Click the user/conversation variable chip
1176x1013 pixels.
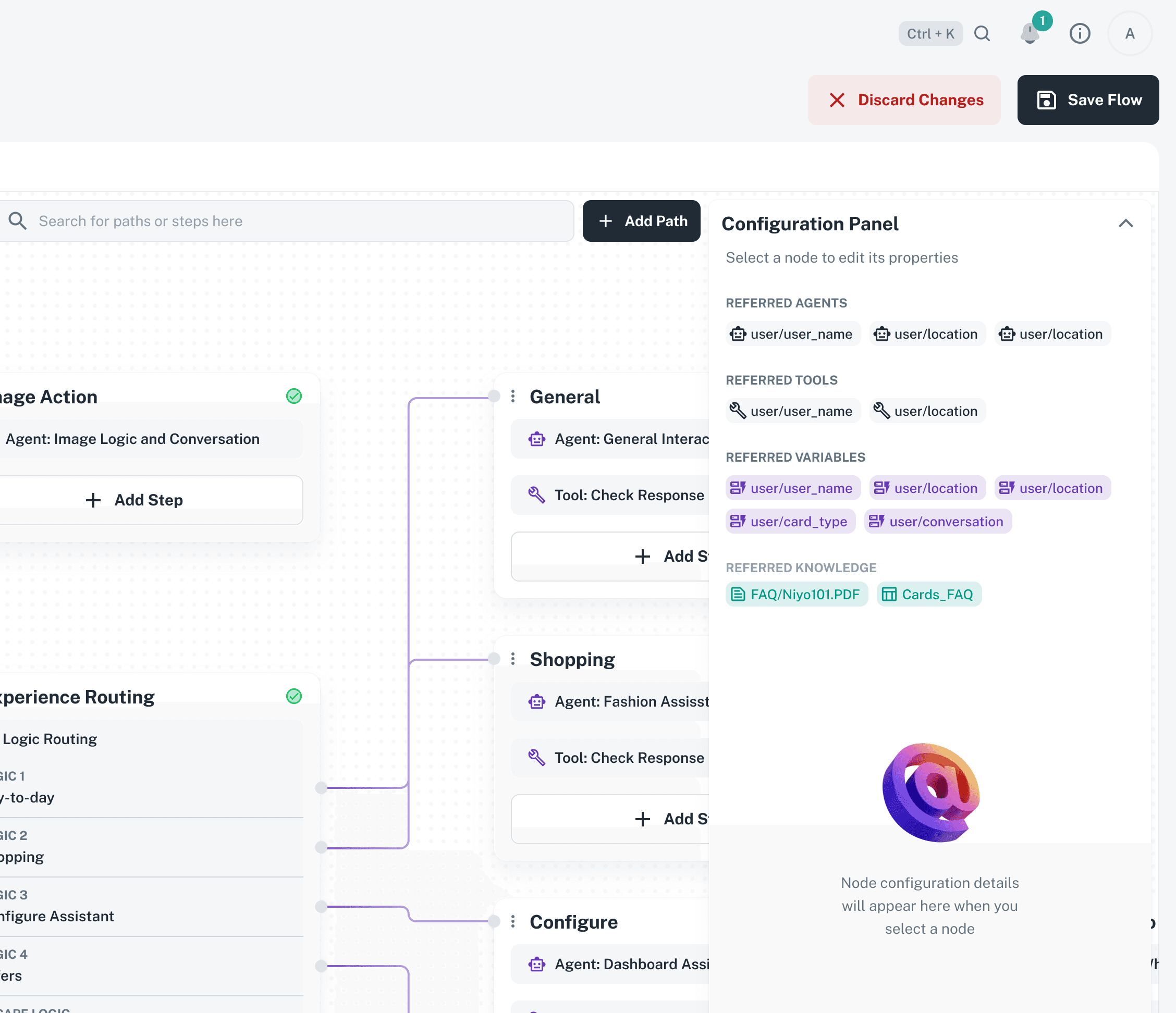(937, 521)
